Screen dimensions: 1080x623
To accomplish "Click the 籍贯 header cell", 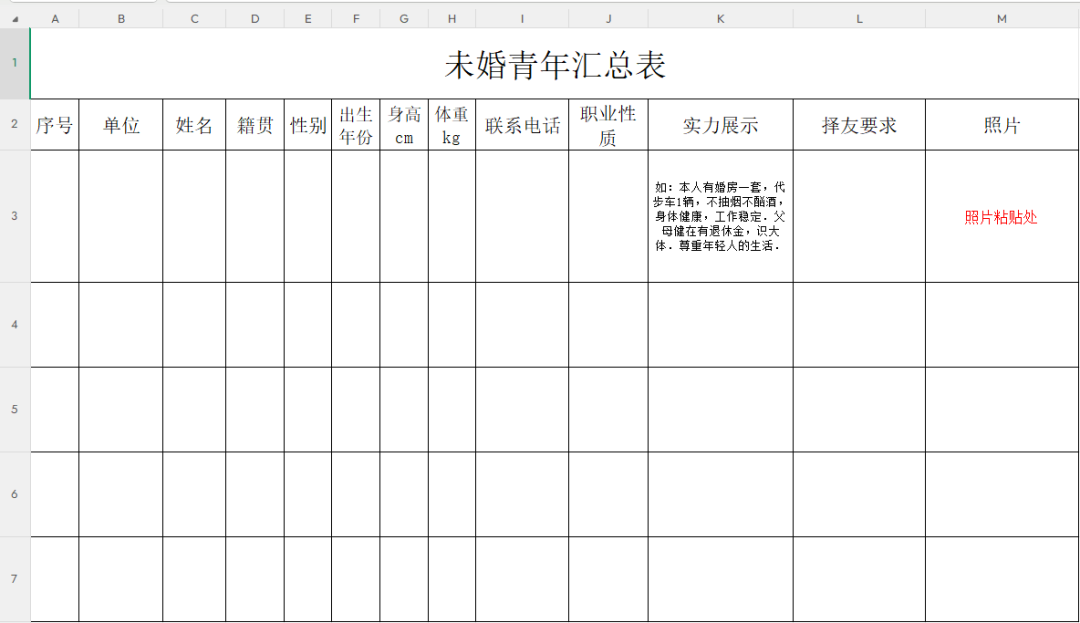I will pyautogui.click(x=255, y=125).
